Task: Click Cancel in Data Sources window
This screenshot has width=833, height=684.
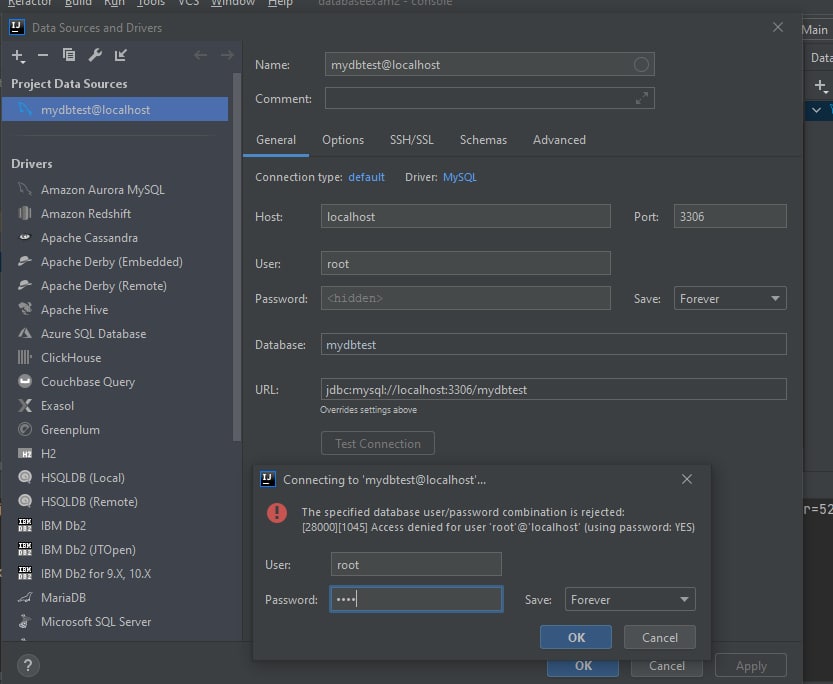Action: point(667,666)
